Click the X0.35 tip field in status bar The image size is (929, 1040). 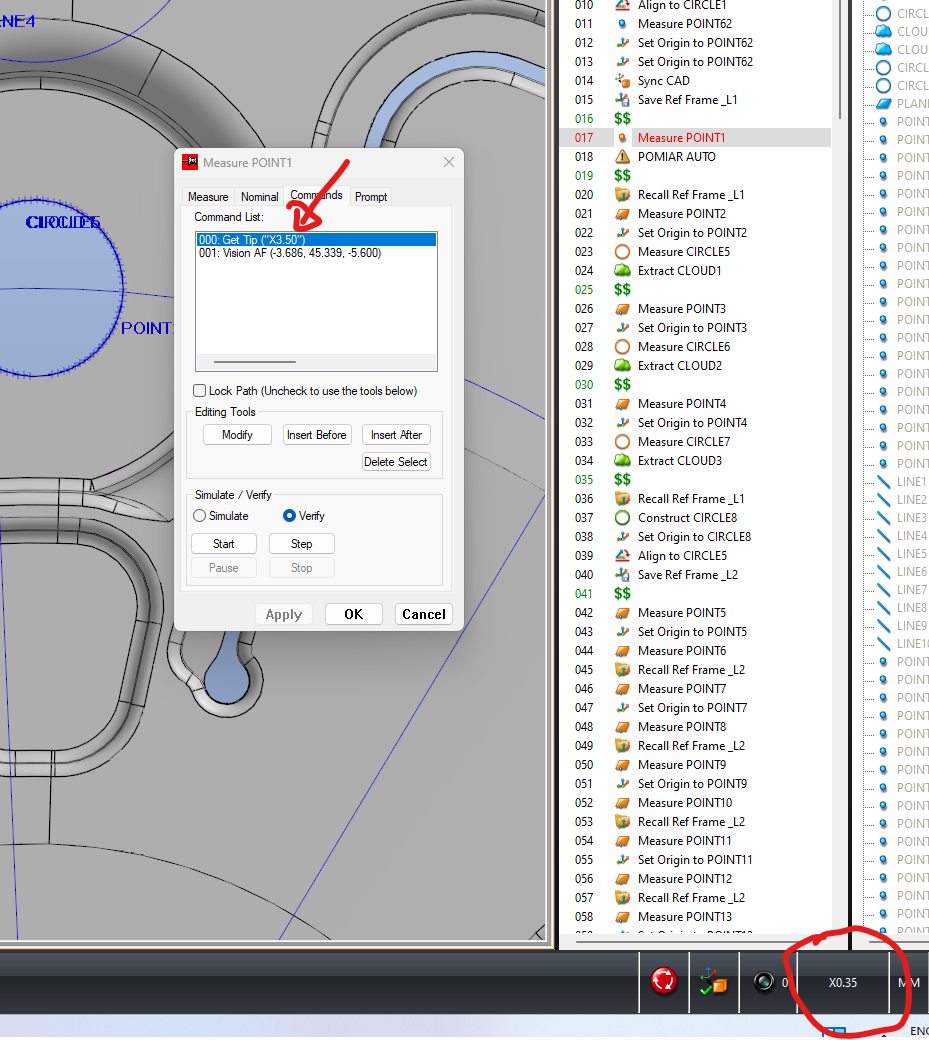click(x=843, y=982)
